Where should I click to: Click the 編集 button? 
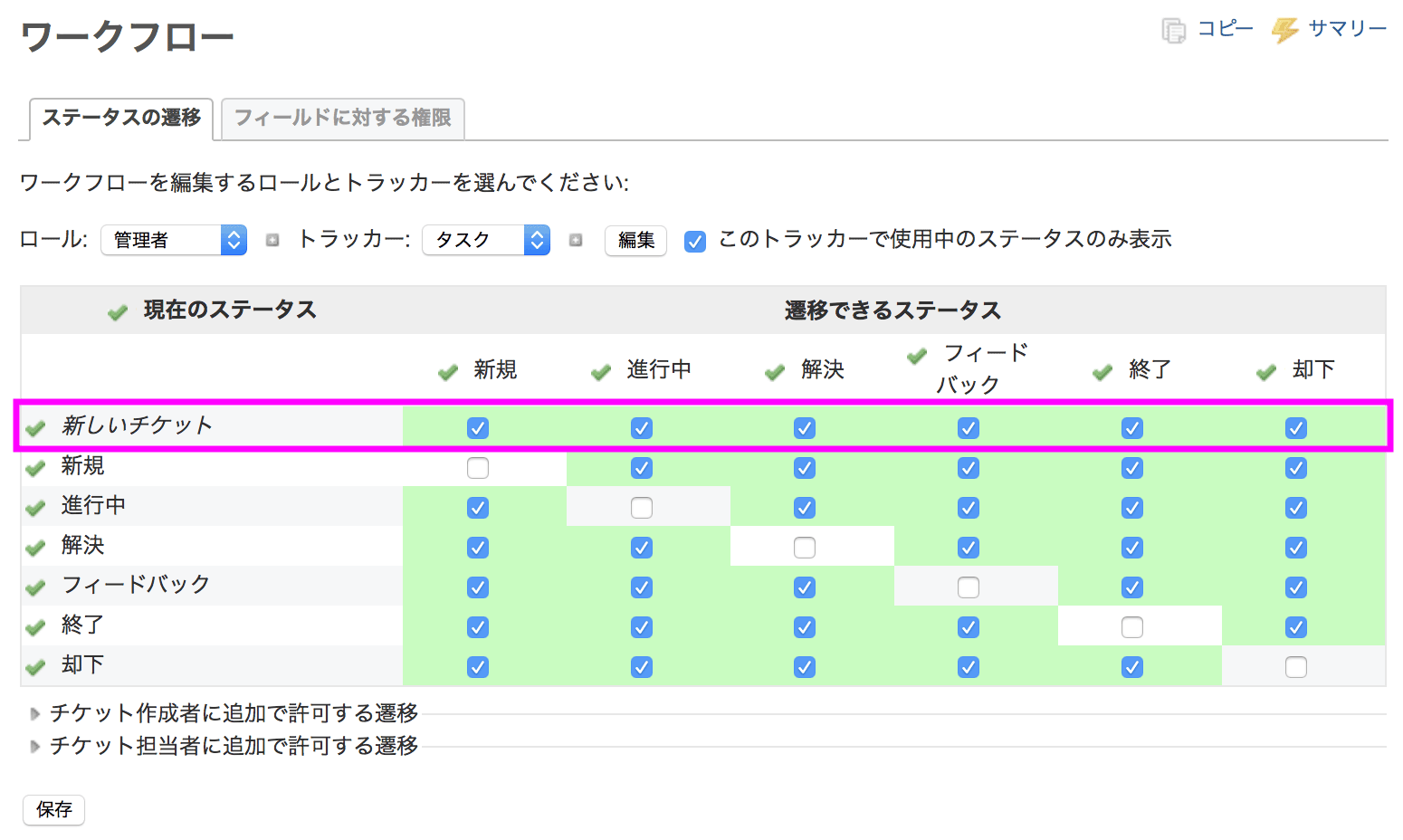click(x=636, y=240)
